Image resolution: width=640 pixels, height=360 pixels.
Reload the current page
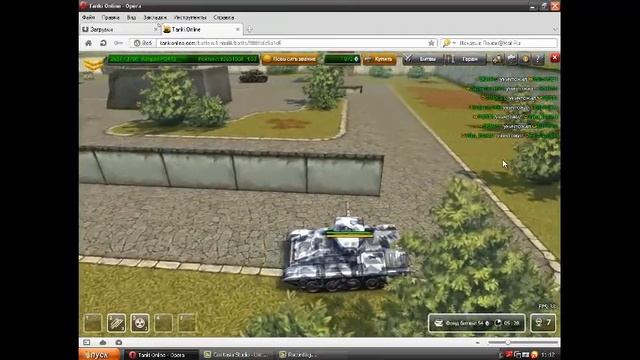(103, 43)
